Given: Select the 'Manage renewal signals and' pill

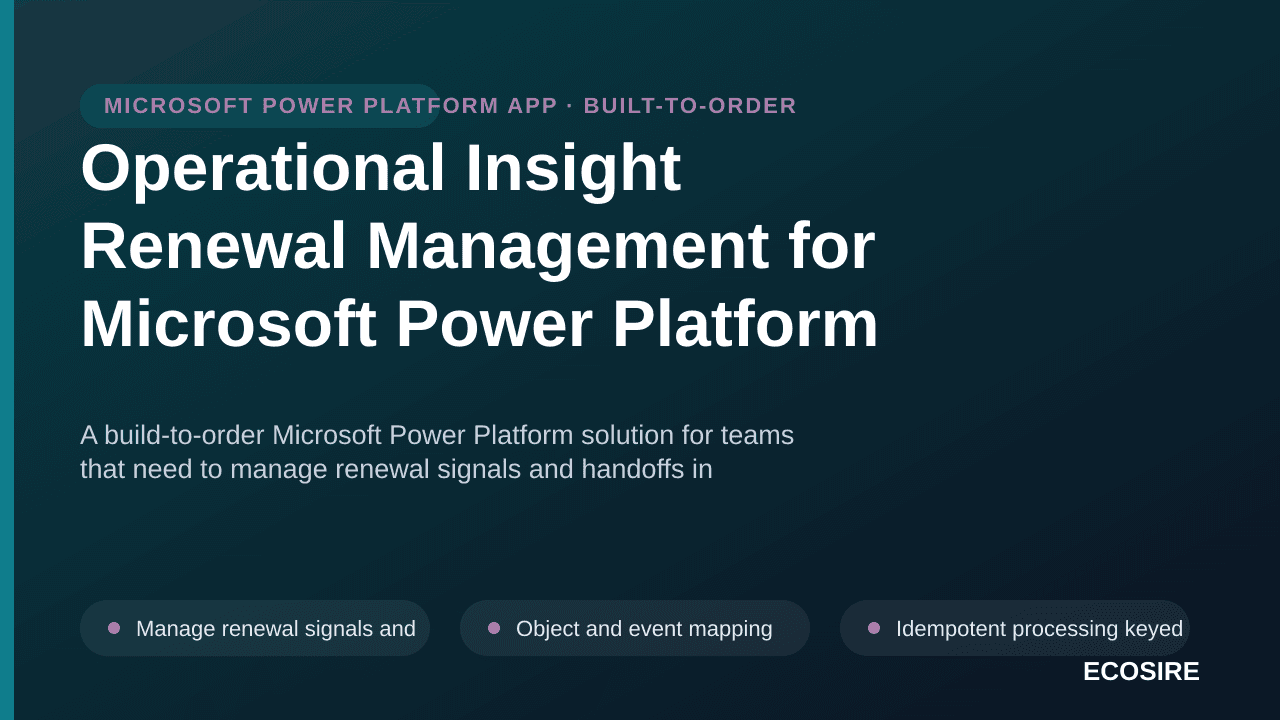Looking at the screenshot, I should 255,628.
